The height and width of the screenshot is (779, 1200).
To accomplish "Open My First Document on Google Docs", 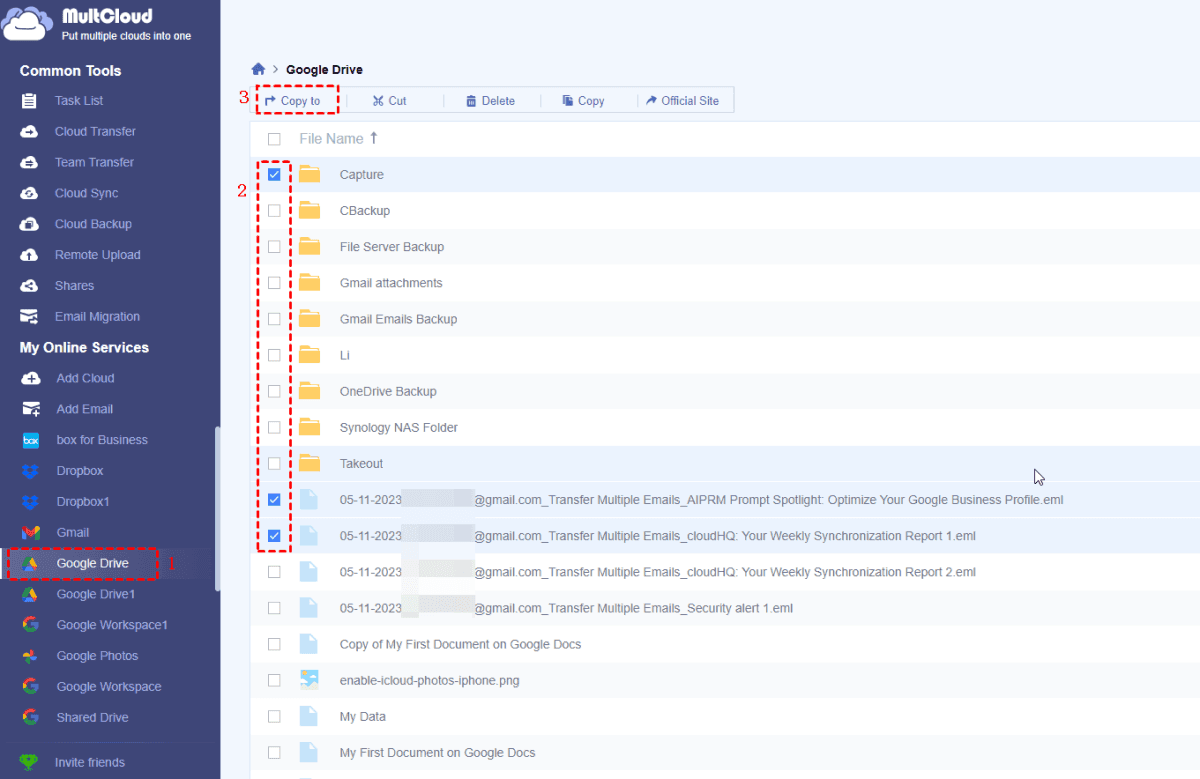I will click(437, 752).
